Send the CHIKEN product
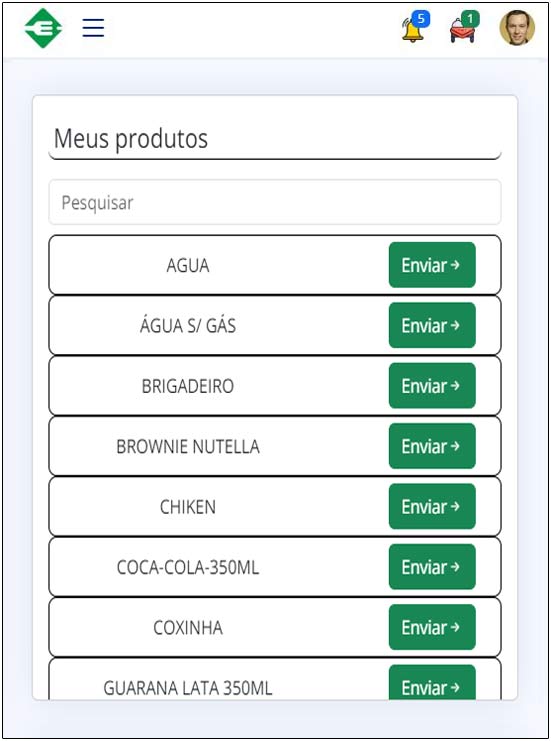This screenshot has height=741, width=551. click(432, 507)
